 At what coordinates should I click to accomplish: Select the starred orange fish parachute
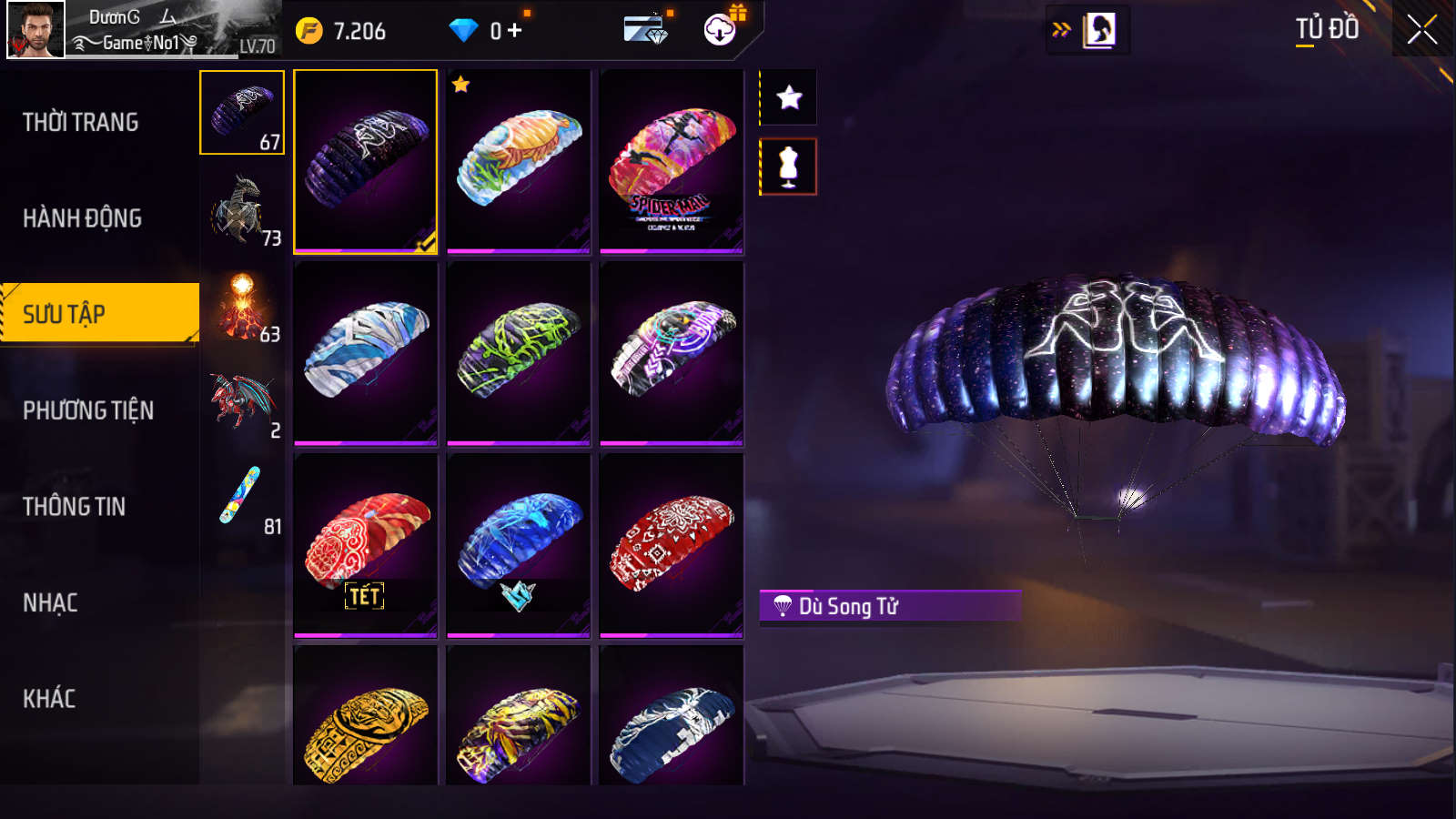point(519,161)
